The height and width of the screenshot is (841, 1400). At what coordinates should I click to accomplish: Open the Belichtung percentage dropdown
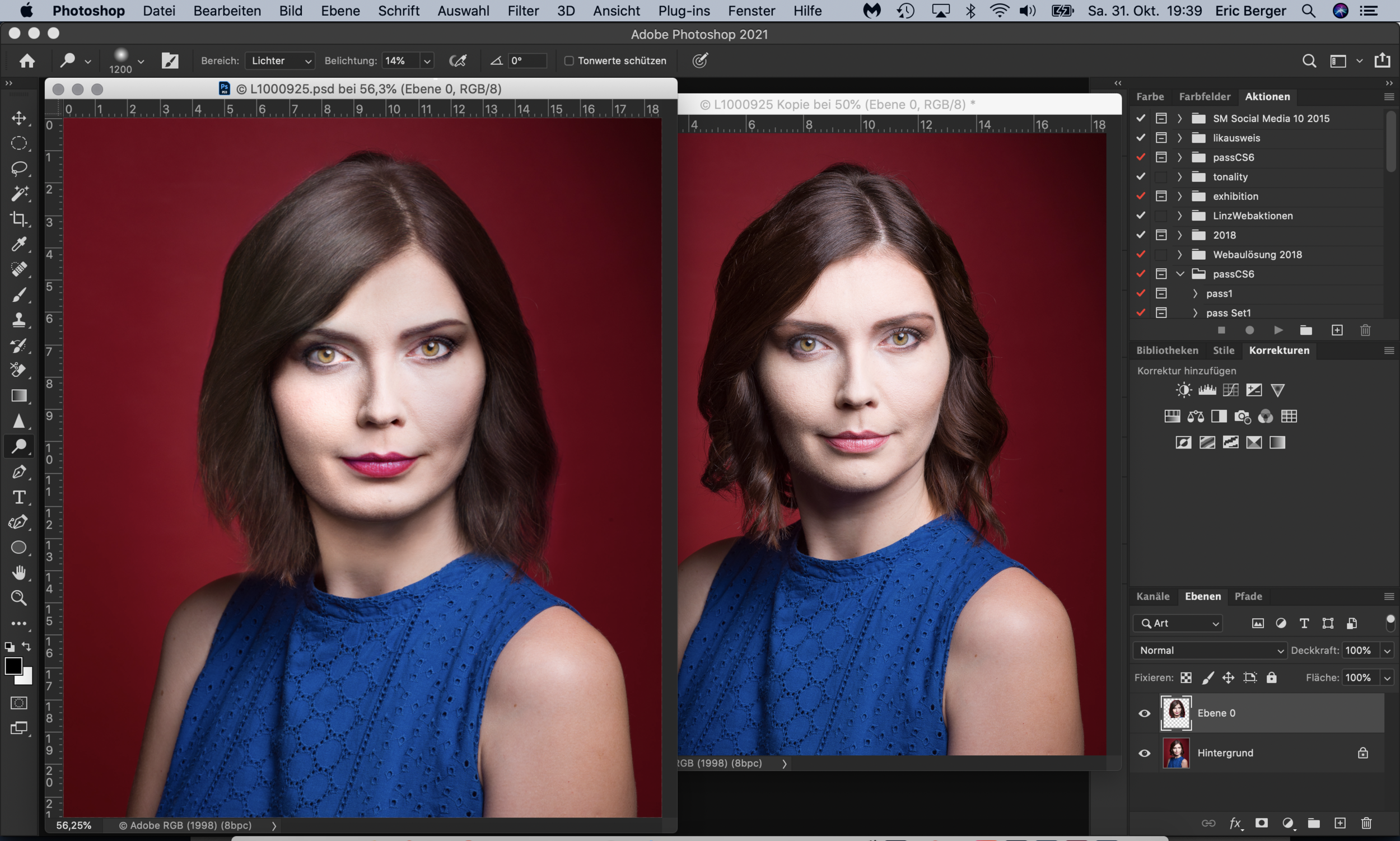427,60
